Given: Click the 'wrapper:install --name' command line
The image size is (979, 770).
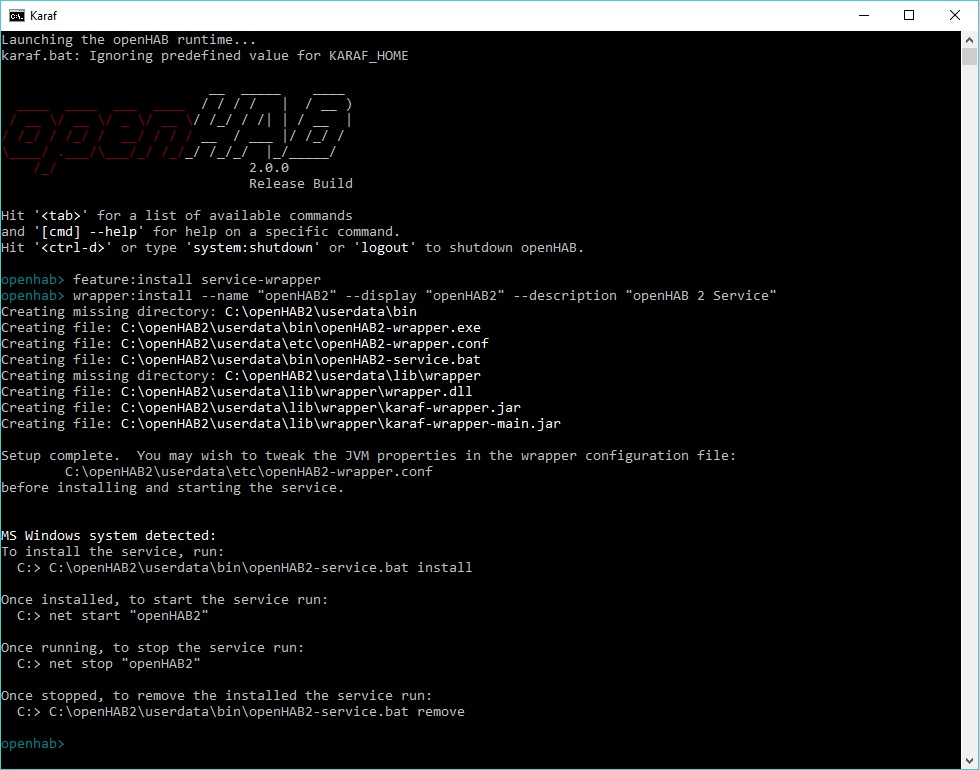Looking at the screenshot, I should point(425,295).
